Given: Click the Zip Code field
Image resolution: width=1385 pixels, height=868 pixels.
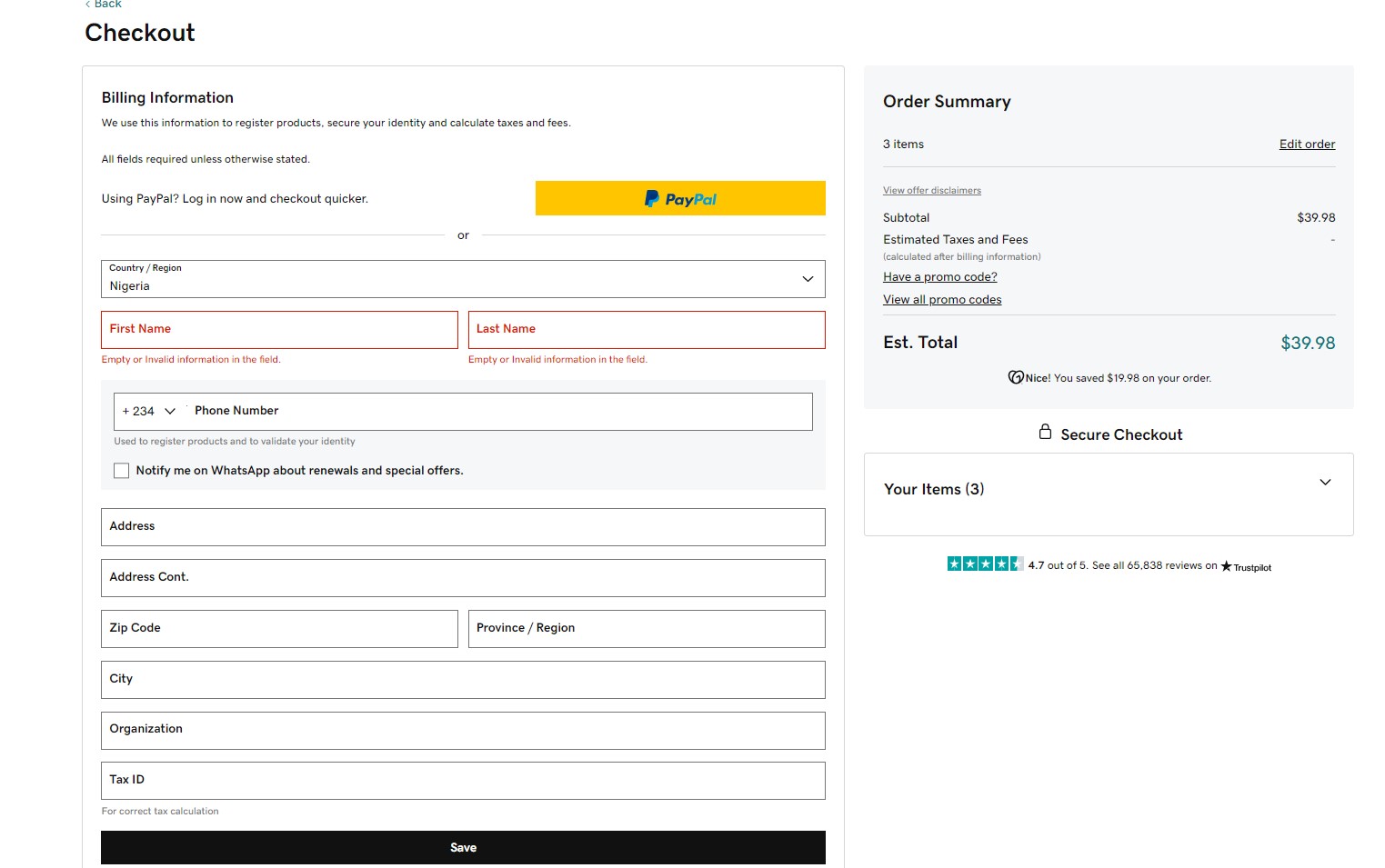Looking at the screenshot, I should (x=278, y=628).
